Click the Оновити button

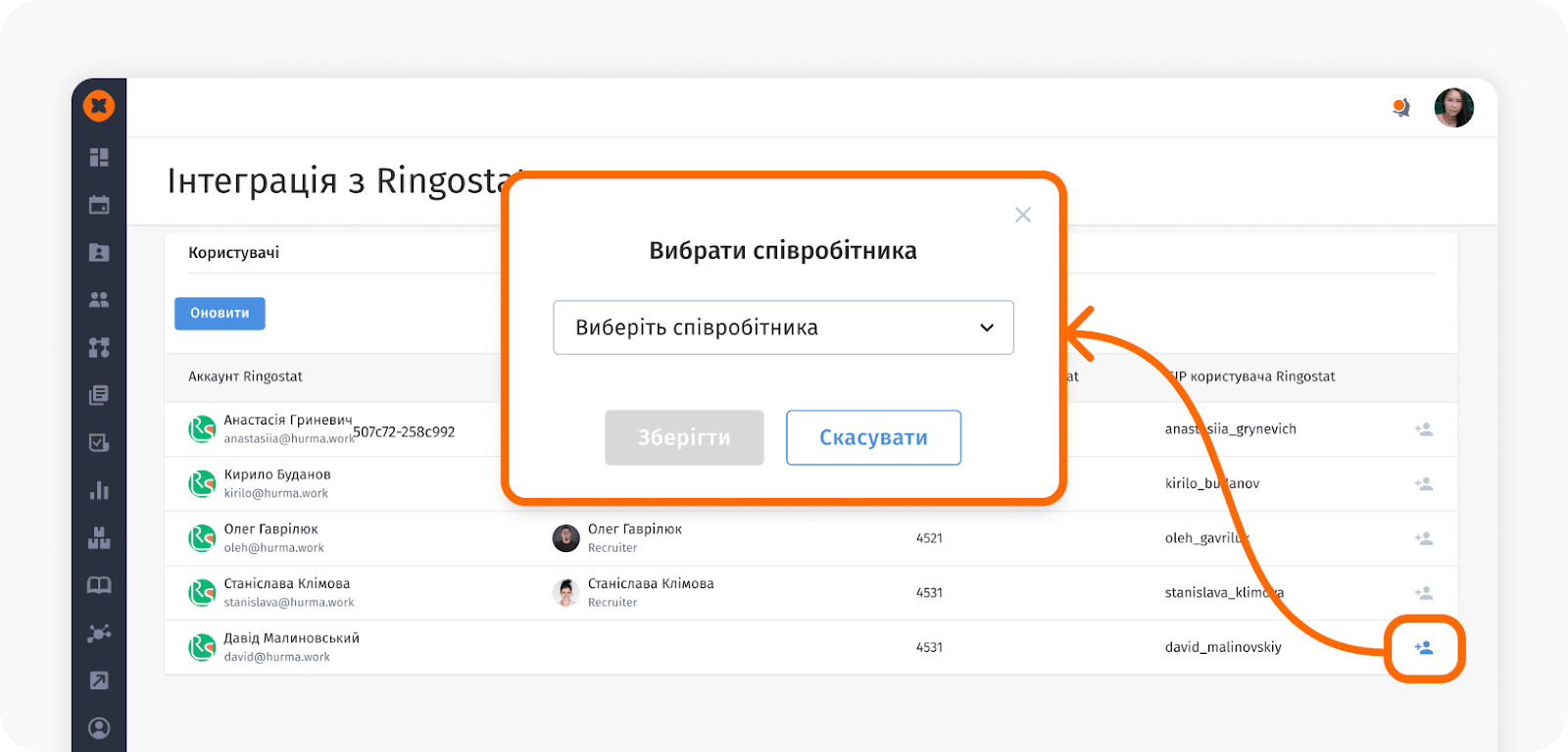220,313
